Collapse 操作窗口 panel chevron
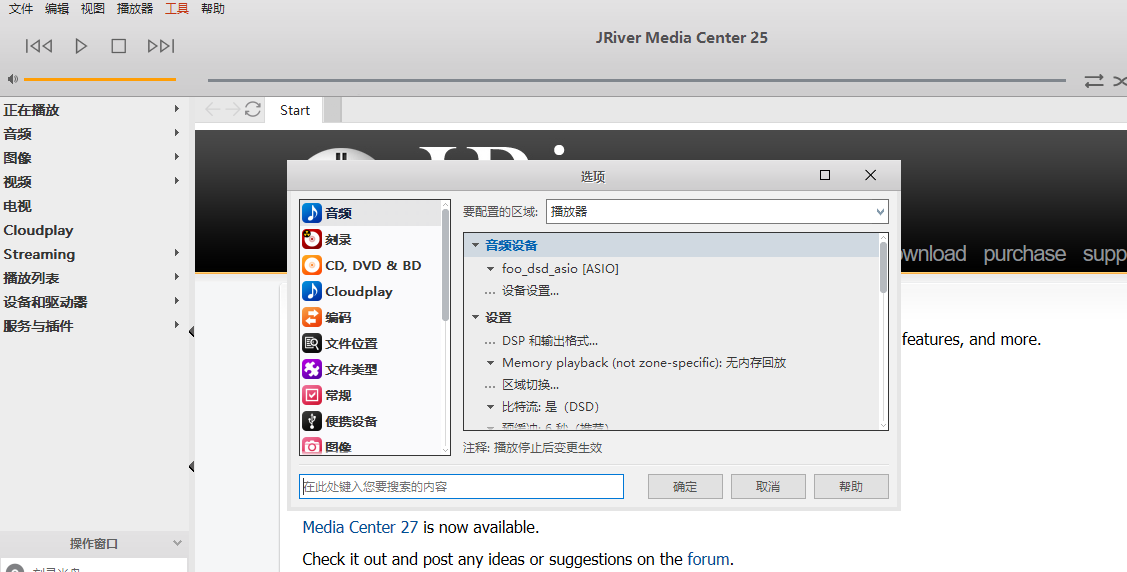 click(177, 543)
